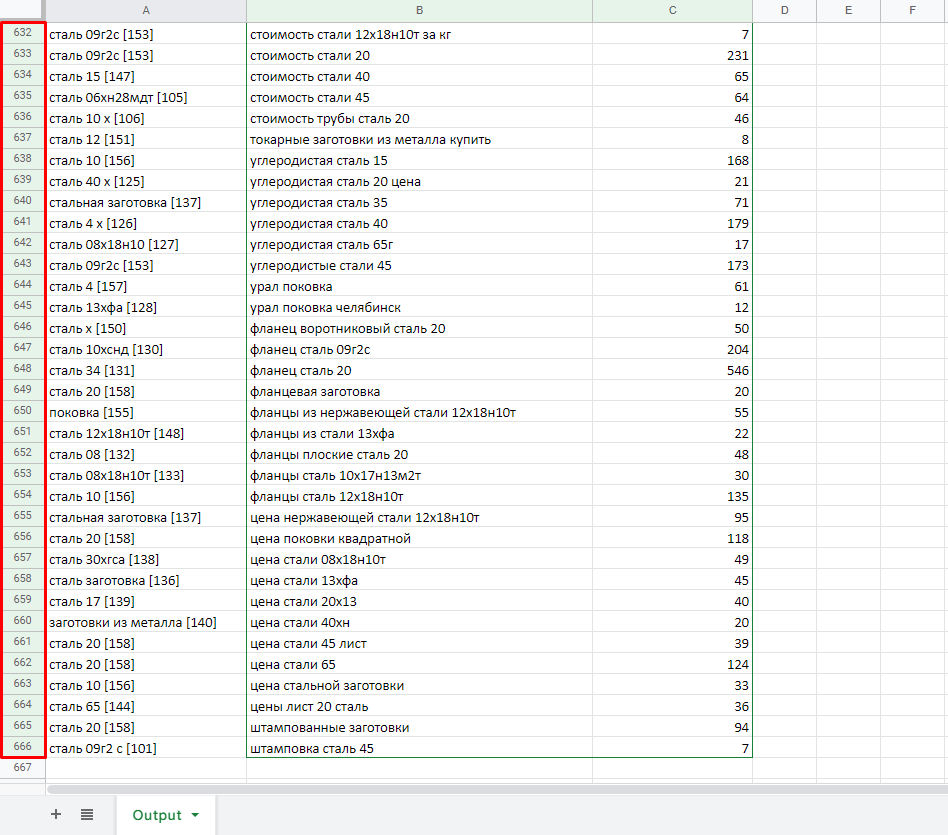This screenshot has height=835, width=948.
Task: Select column E header
Action: point(848,10)
